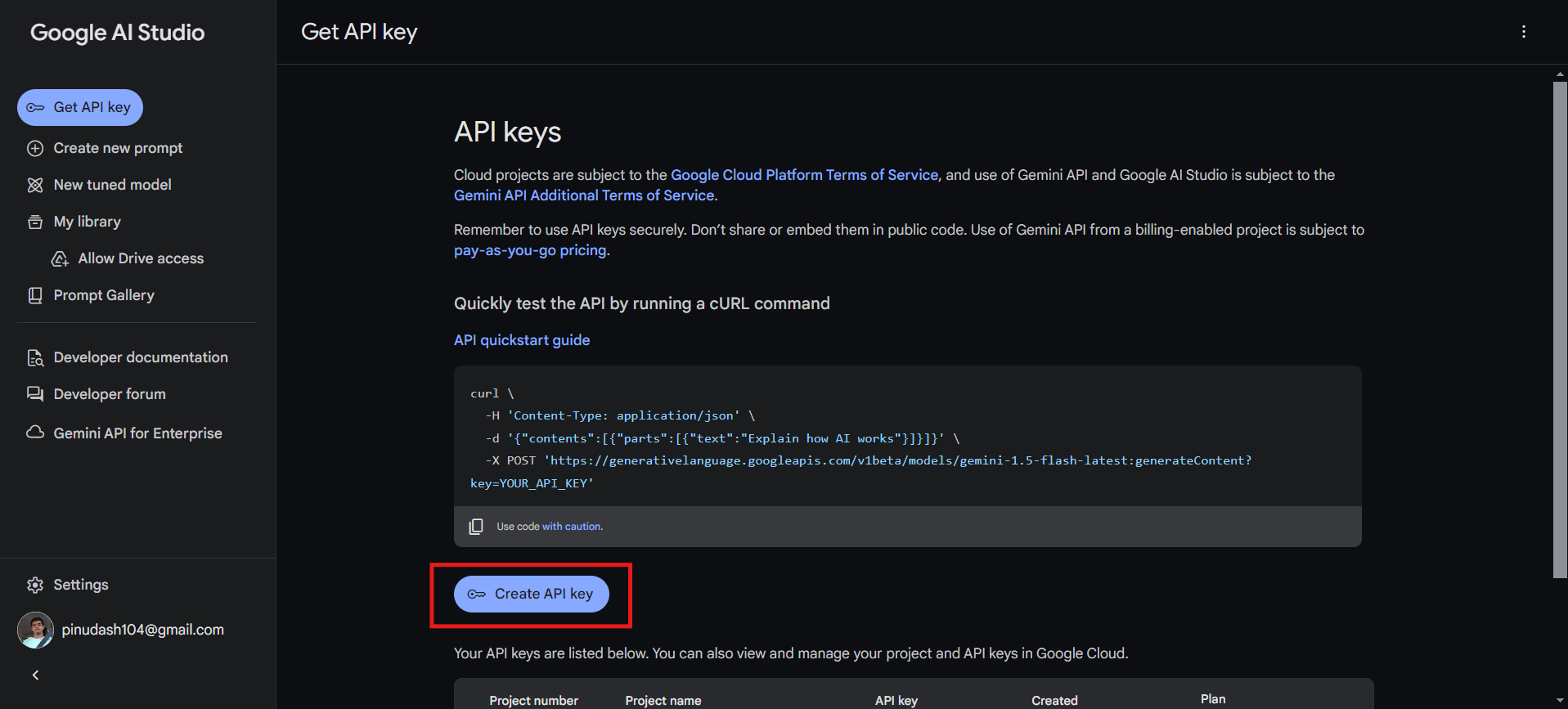Click the copy code icon below cURL command
The width and height of the screenshot is (1568, 709).
click(x=476, y=527)
